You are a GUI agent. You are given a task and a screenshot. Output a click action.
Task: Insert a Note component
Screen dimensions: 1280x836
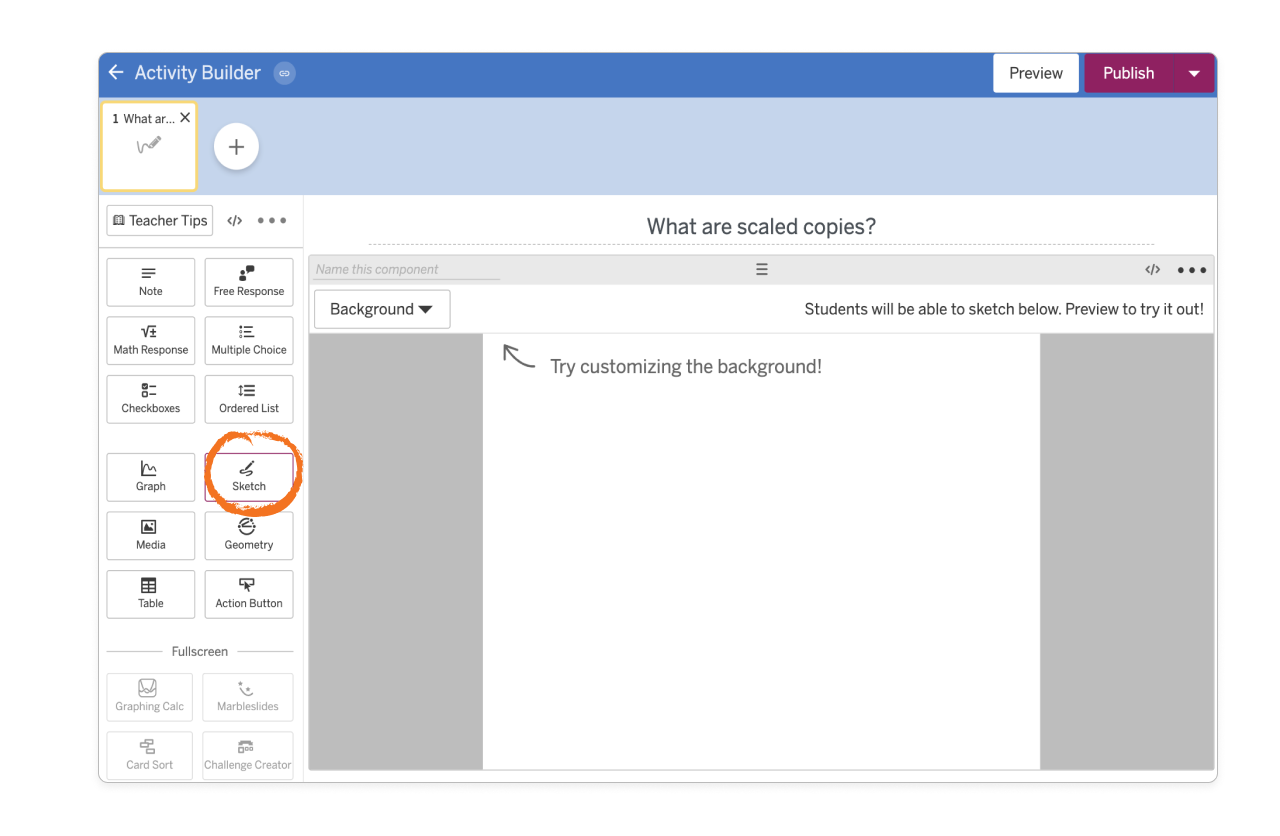tap(150, 281)
